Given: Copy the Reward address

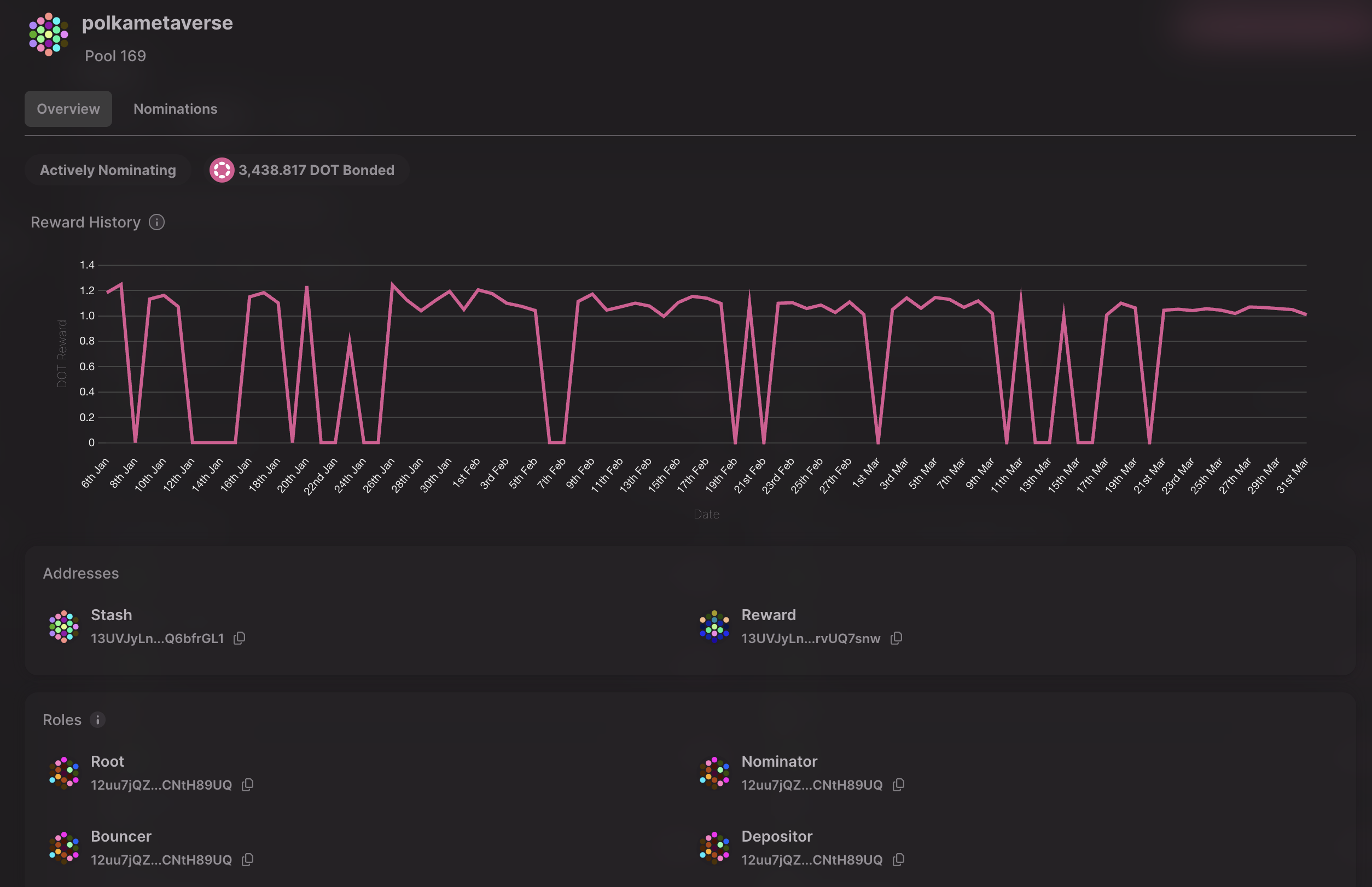Looking at the screenshot, I should tap(896, 638).
